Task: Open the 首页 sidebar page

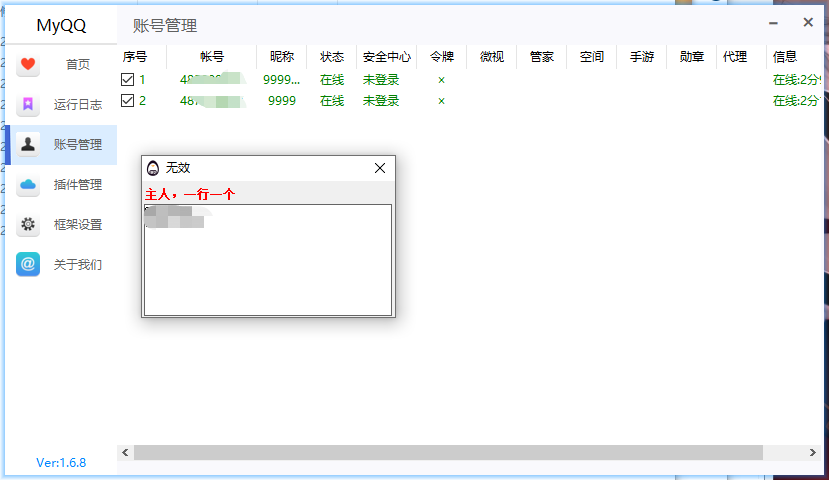Action: 78,64
